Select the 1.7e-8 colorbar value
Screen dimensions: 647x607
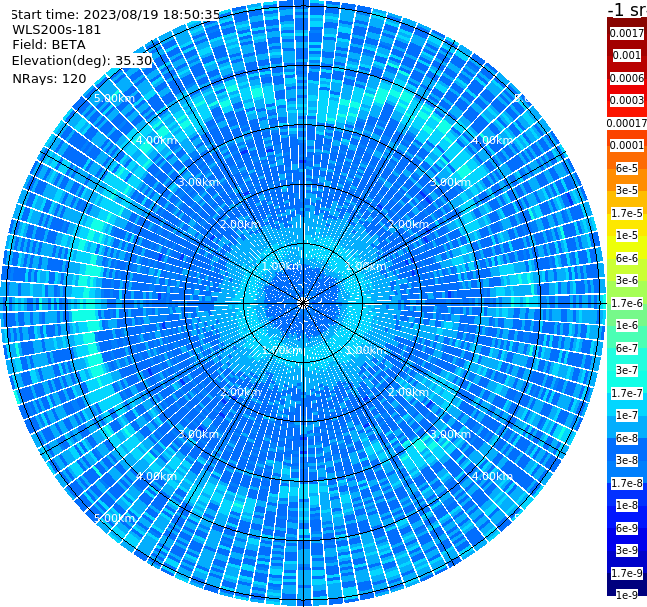click(627, 483)
